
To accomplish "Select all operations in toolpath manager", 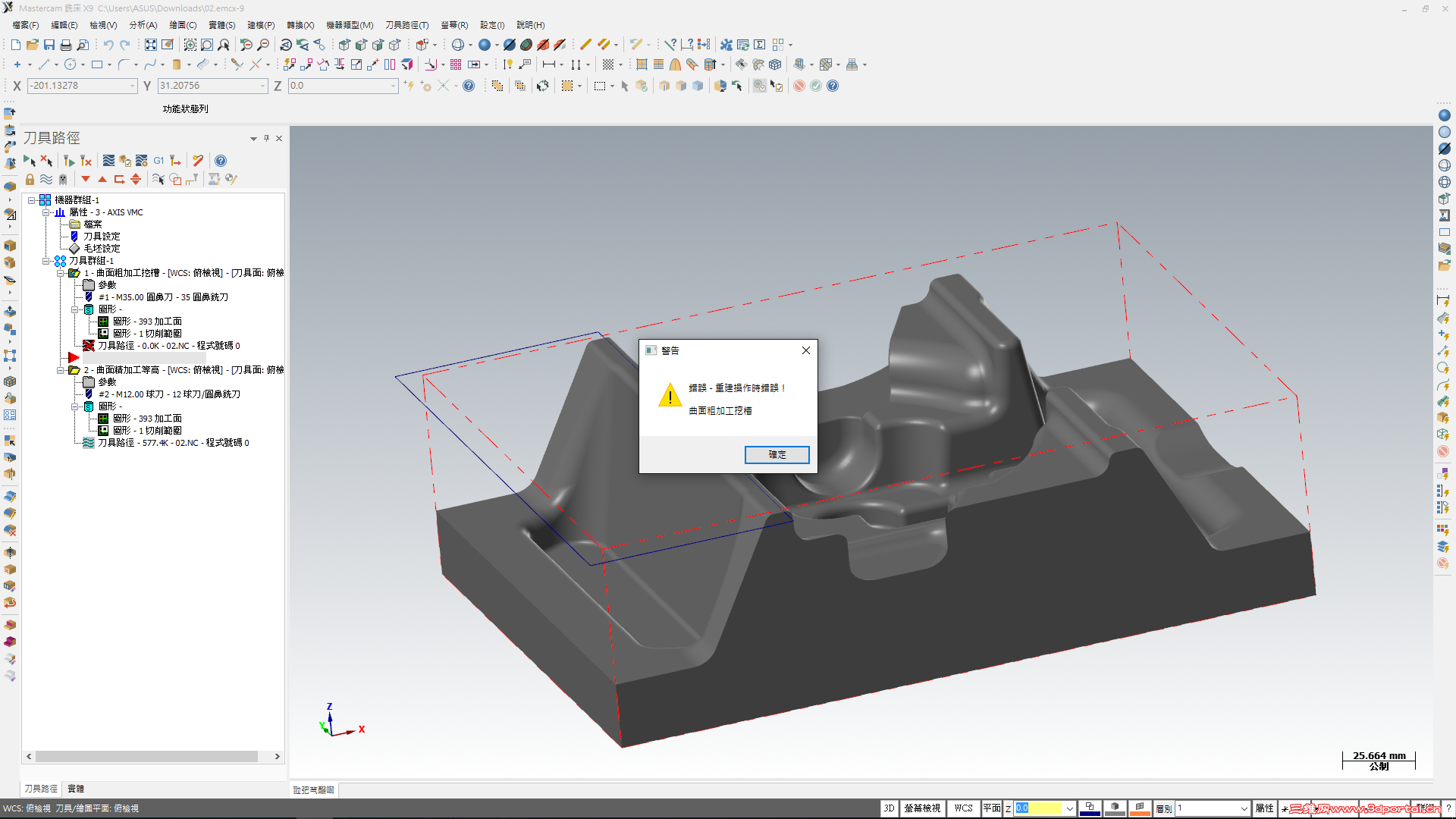I will [x=29, y=161].
